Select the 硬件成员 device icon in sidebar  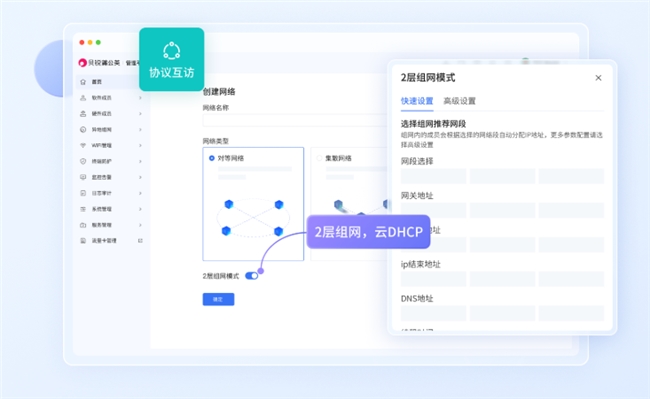click(x=83, y=114)
